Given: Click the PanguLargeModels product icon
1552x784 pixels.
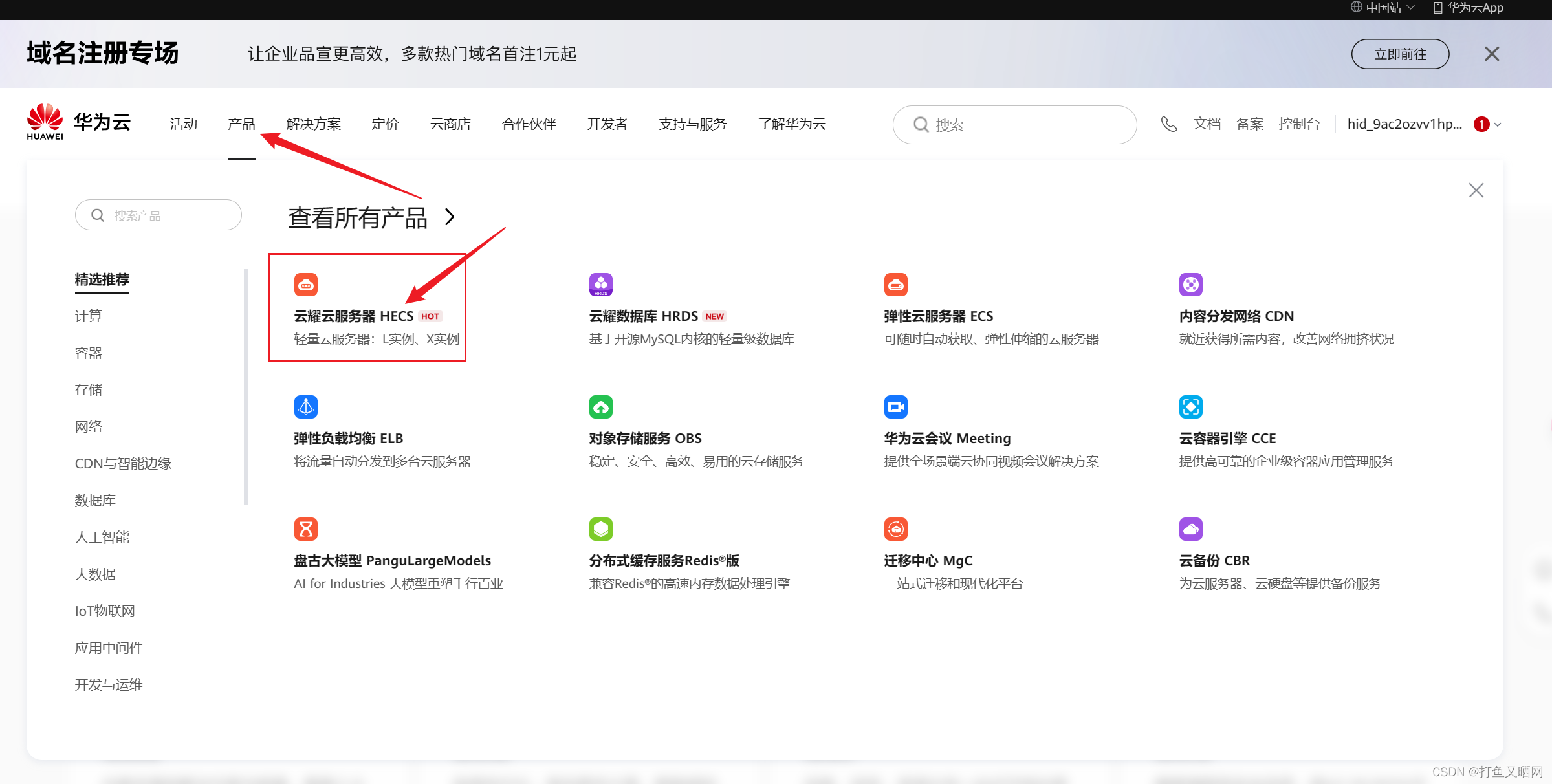Looking at the screenshot, I should pyautogui.click(x=306, y=529).
